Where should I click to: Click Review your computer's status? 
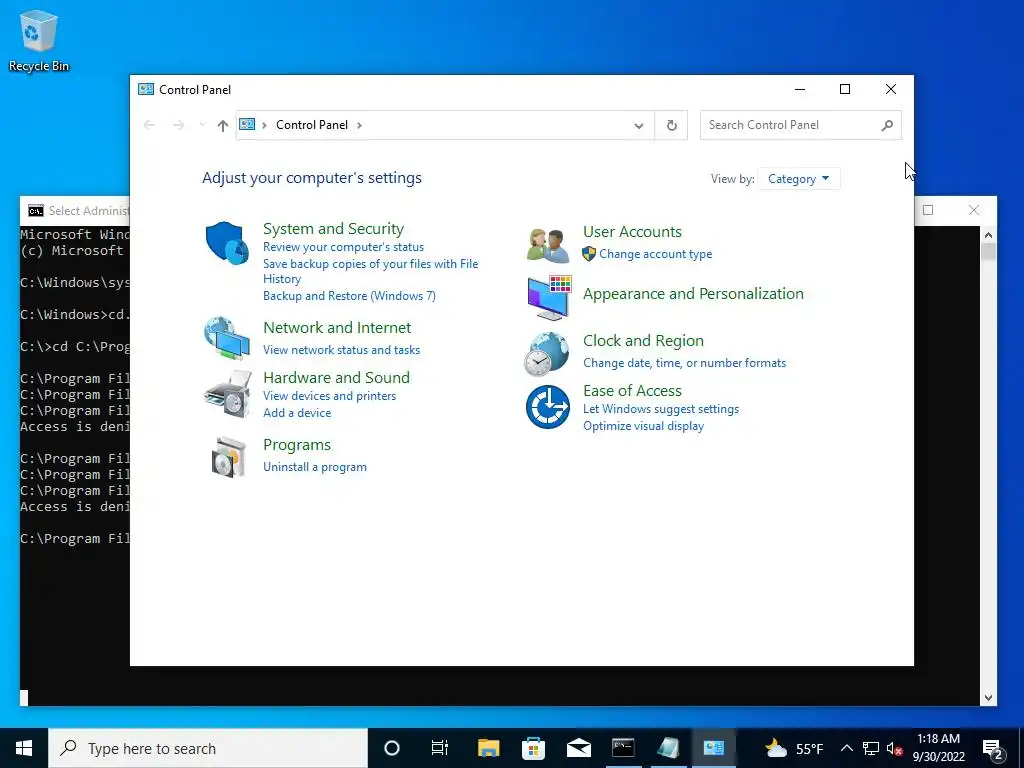point(344,247)
